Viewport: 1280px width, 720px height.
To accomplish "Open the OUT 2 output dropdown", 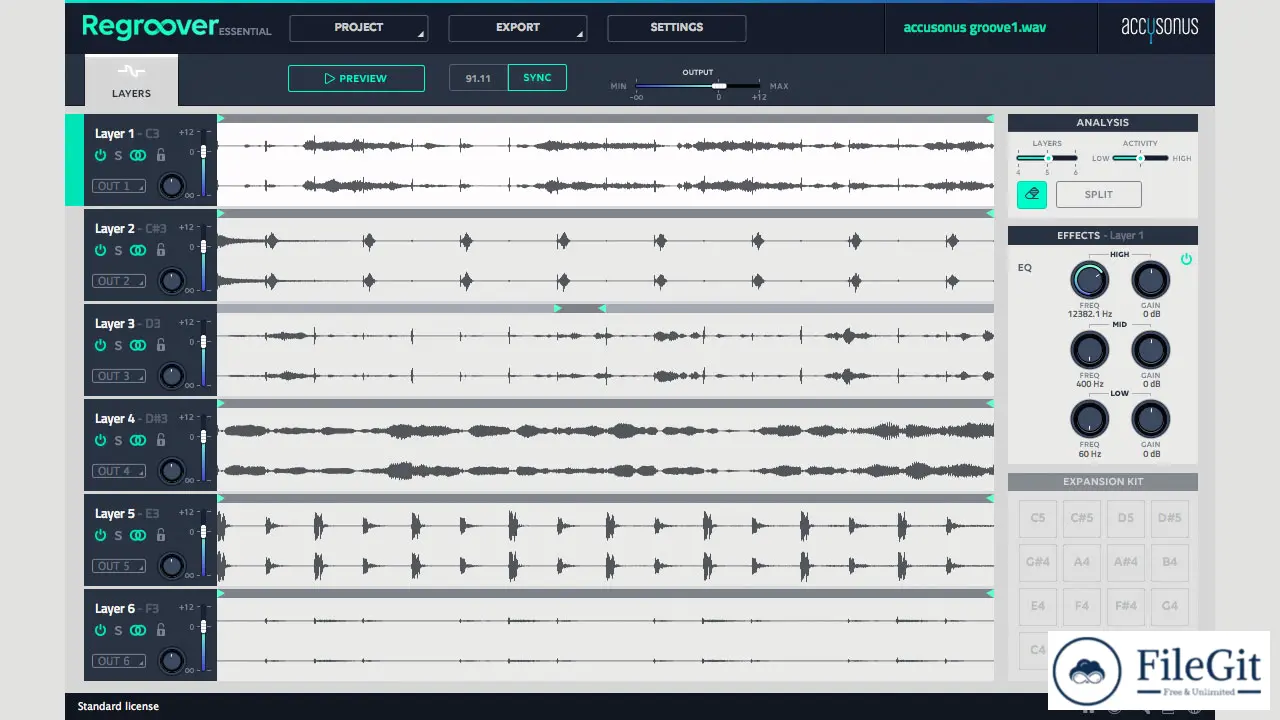I will 119,281.
